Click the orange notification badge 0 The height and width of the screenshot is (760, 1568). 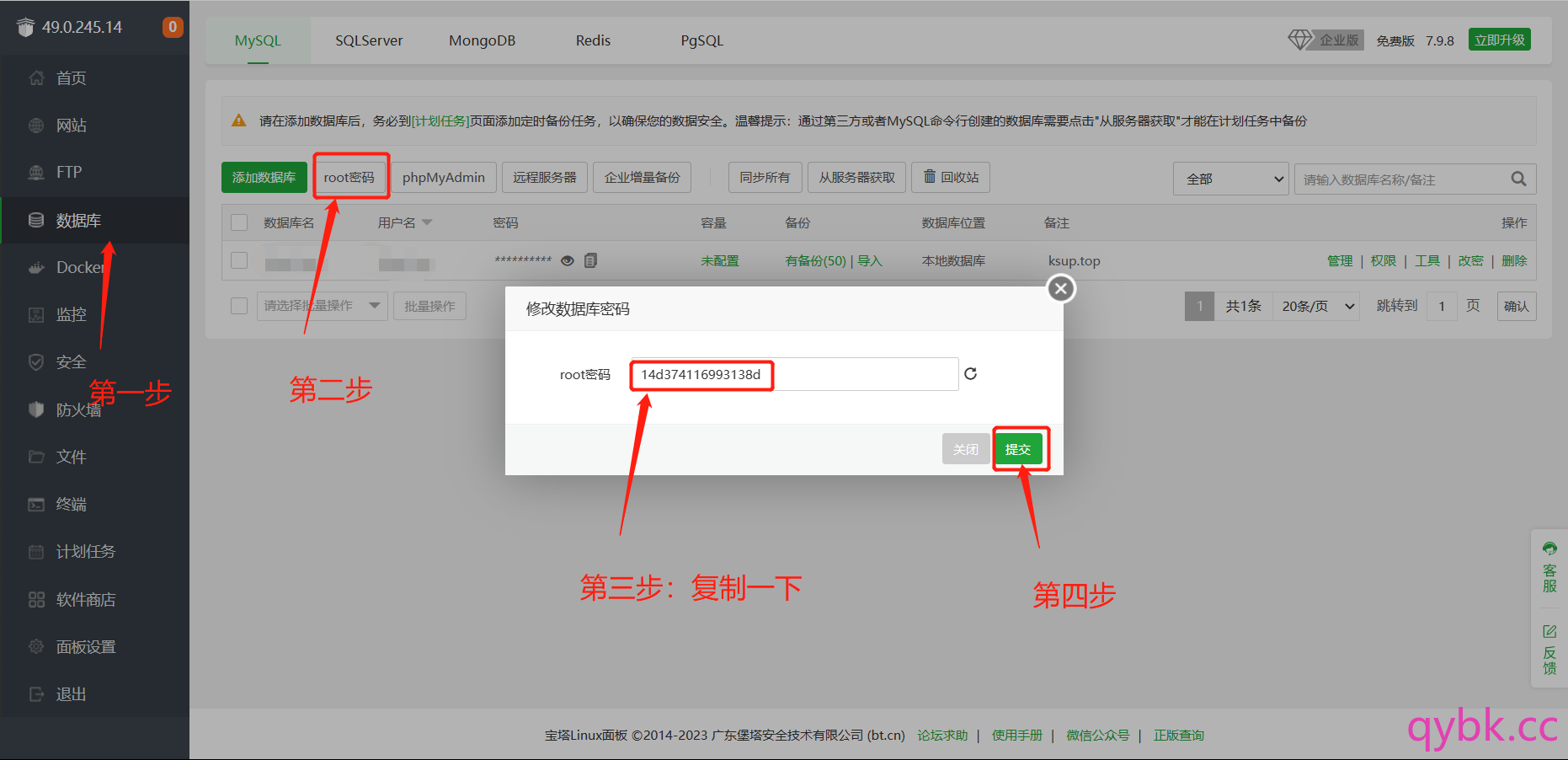point(173,27)
